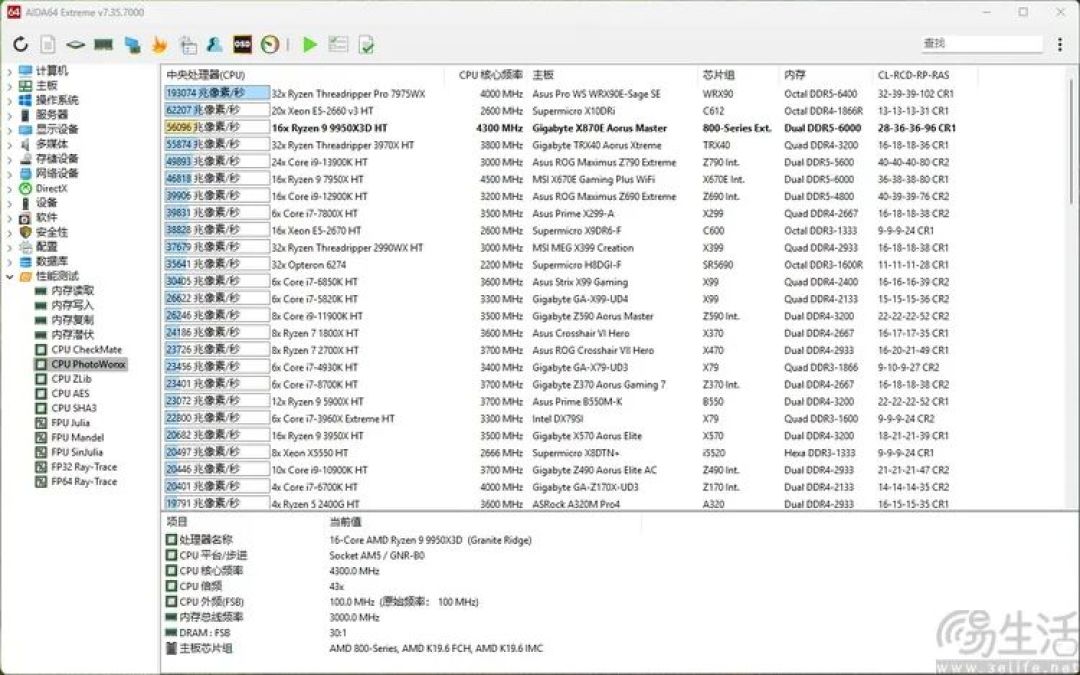This screenshot has width=1080, height=675.
Task: Launch the disk benchmark toolbar icon
Action: click(75, 45)
